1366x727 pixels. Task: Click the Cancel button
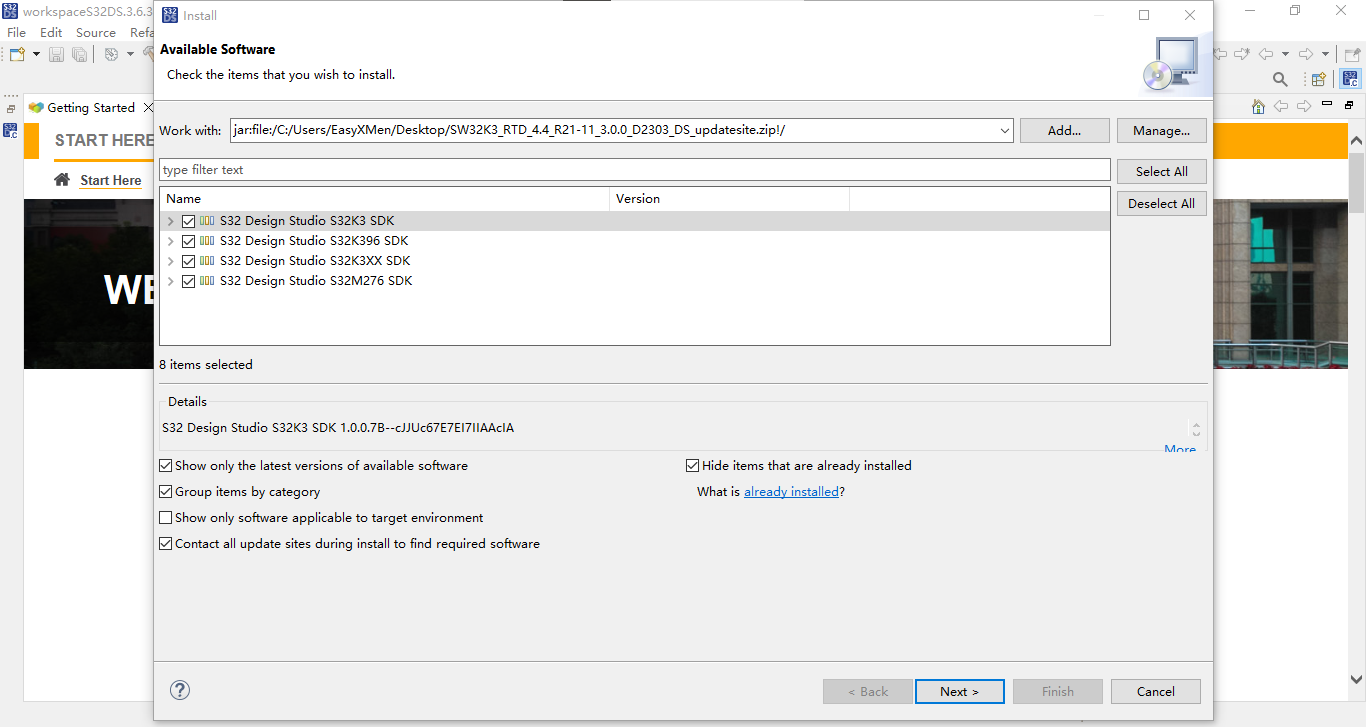tap(1156, 691)
